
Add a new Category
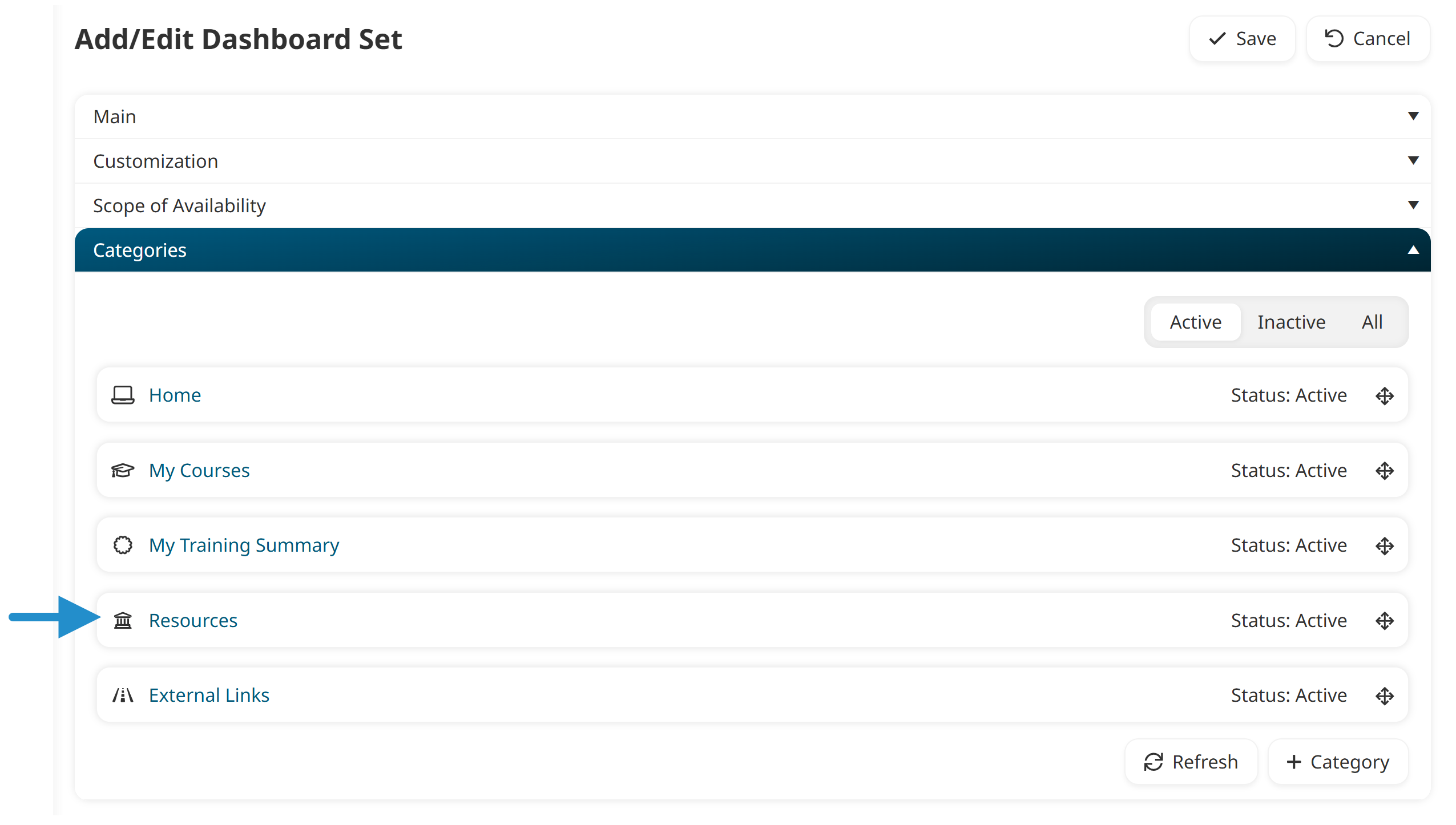(1338, 762)
